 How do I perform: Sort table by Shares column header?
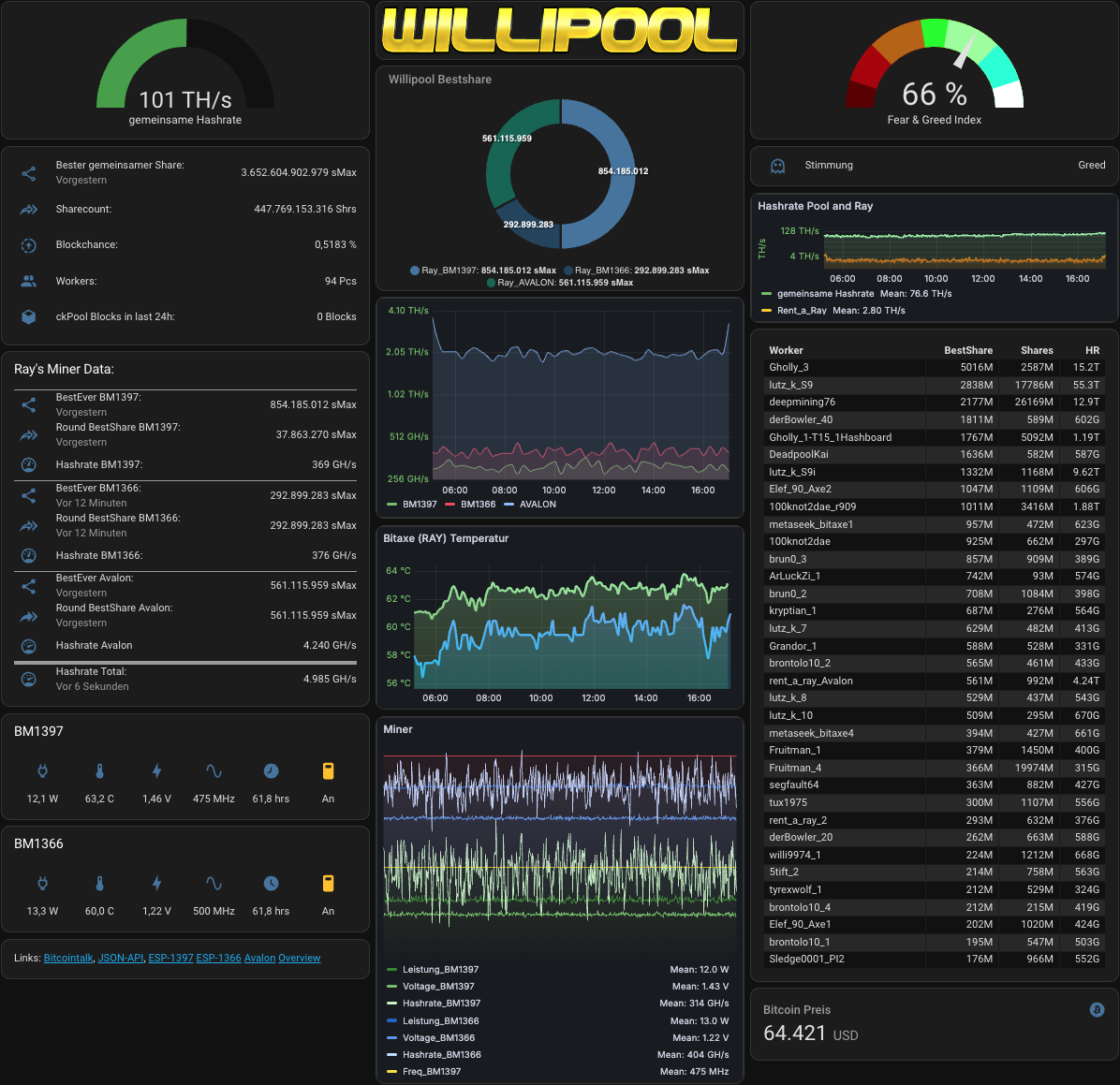(x=1038, y=351)
